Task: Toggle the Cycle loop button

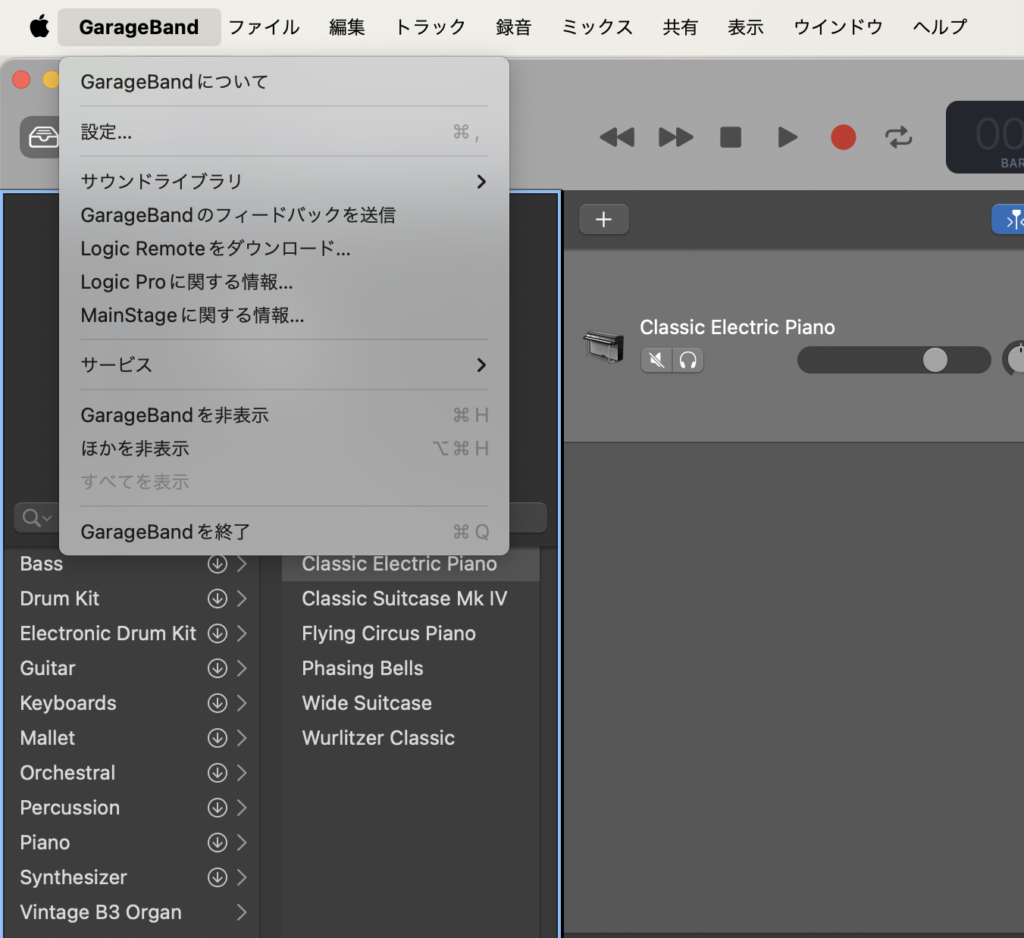Action: pyautogui.click(x=899, y=138)
